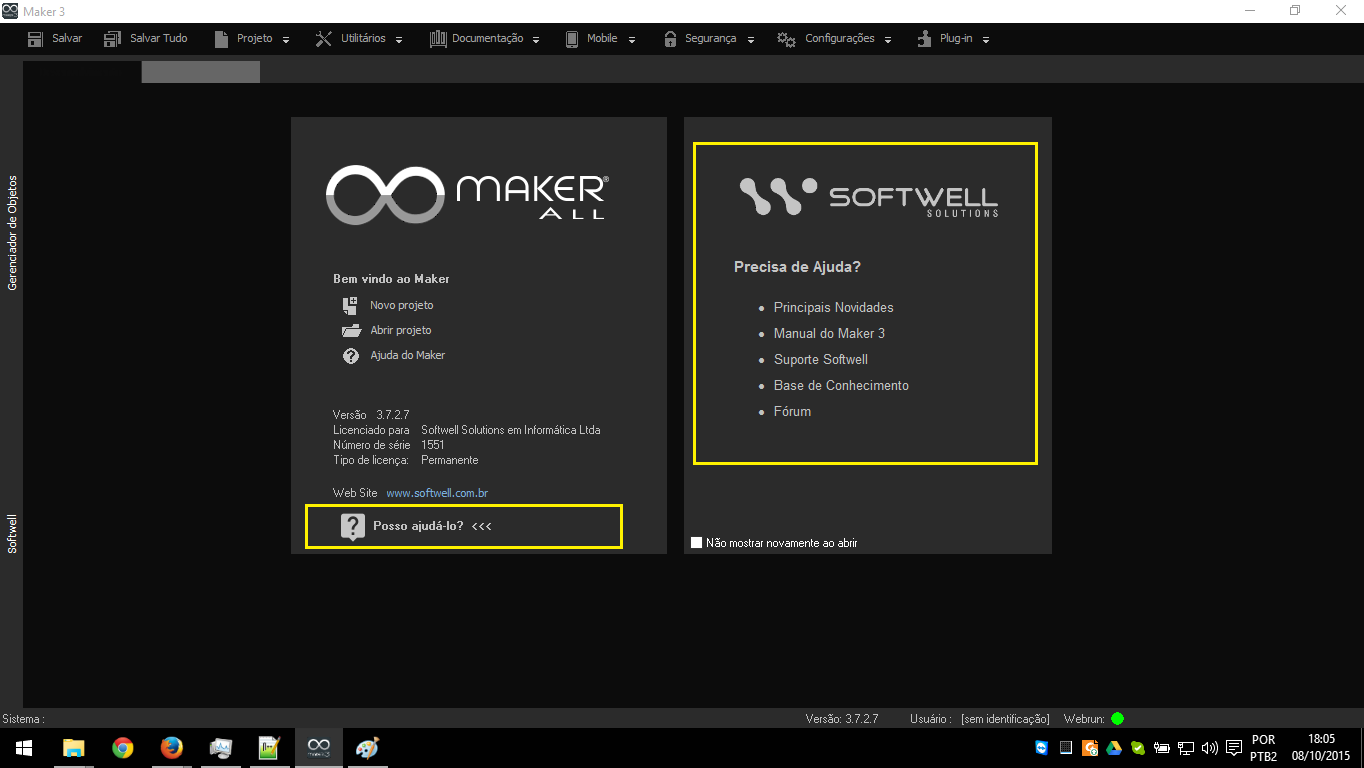The image size is (1364, 768).
Task: Click the network connection tray icon
Action: click(1186, 748)
